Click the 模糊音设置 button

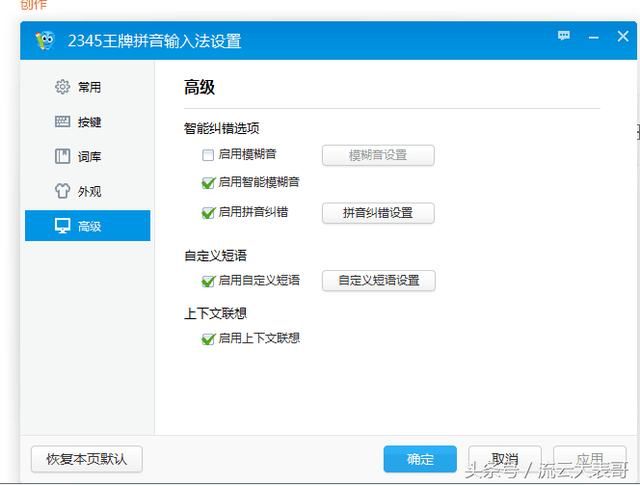378,155
